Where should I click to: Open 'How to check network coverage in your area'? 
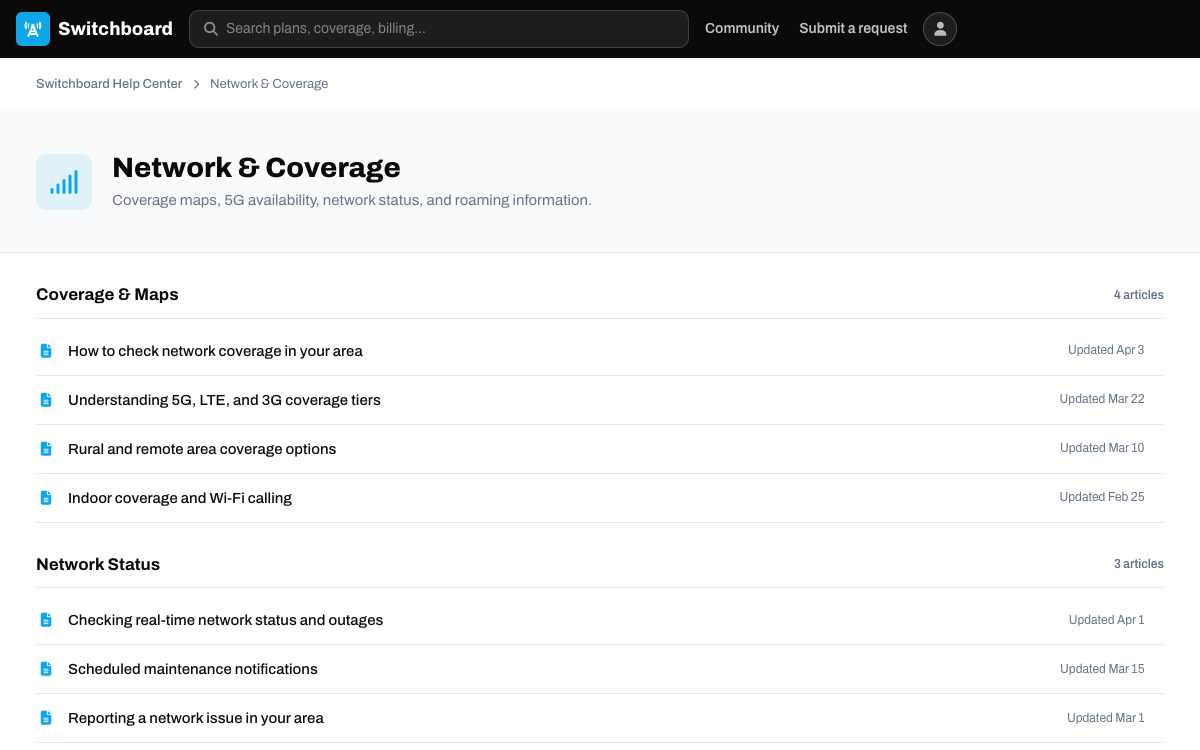click(215, 351)
